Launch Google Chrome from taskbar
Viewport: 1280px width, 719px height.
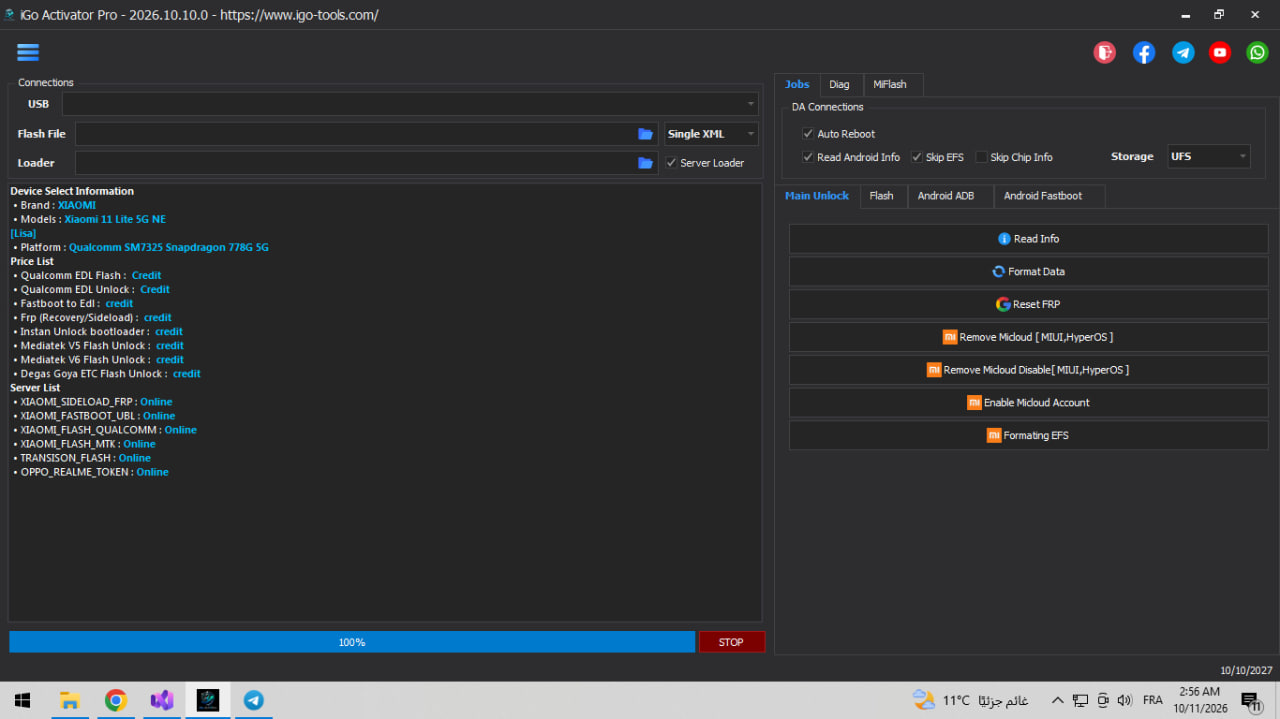point(116,700)
